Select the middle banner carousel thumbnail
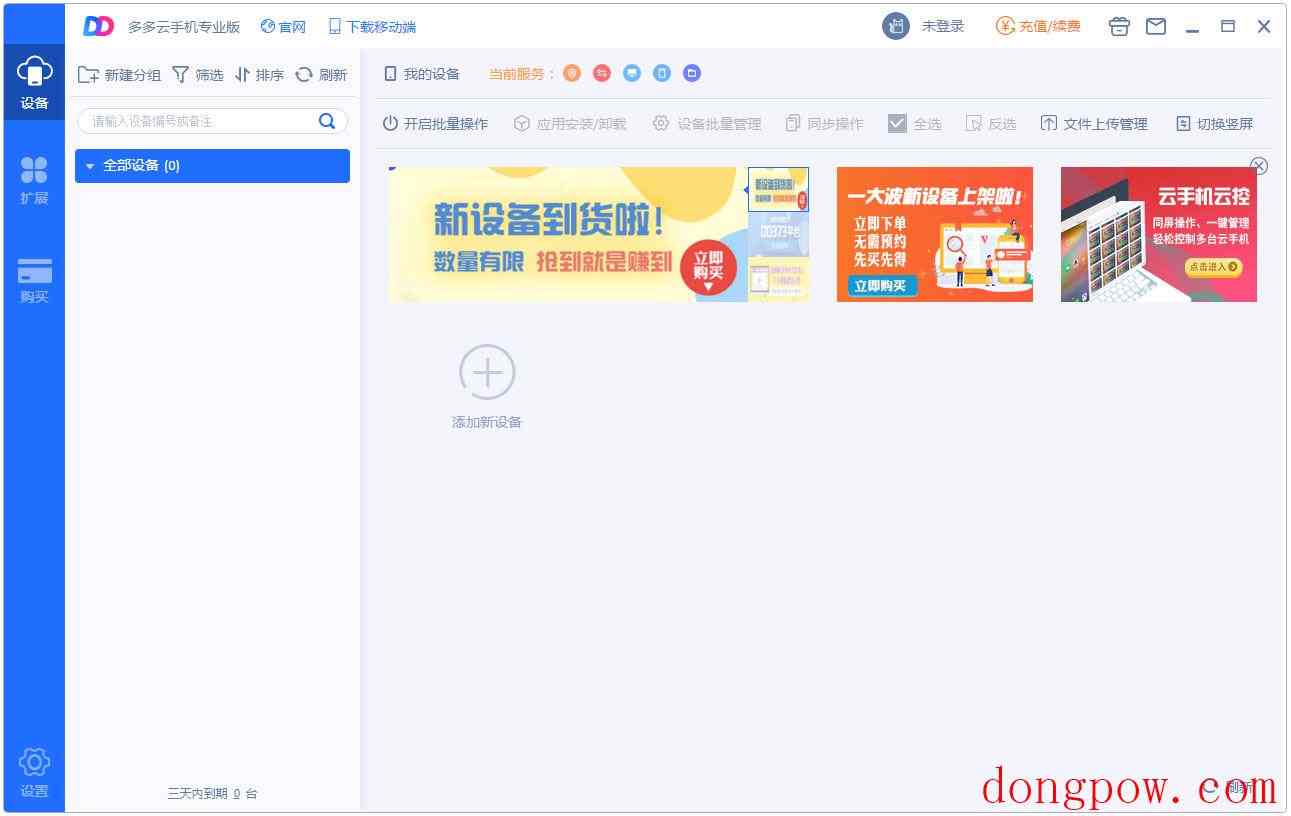 click(x=778, y=234)
